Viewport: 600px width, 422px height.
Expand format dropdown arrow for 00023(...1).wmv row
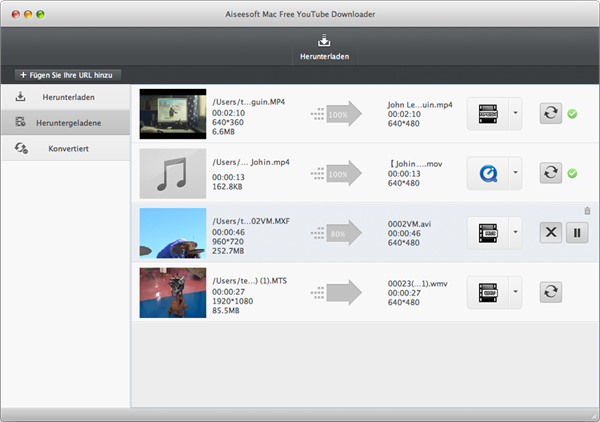[515, 292]
